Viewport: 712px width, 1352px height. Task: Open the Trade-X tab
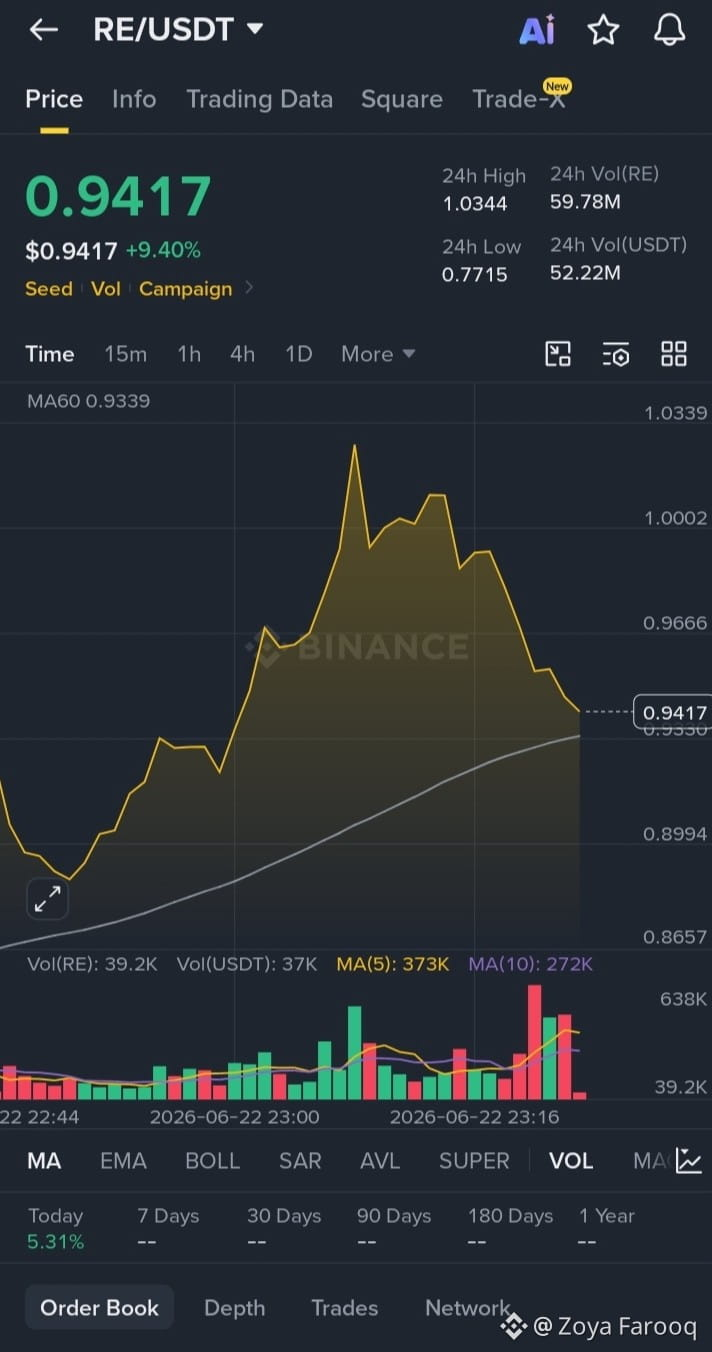point(519,99)
